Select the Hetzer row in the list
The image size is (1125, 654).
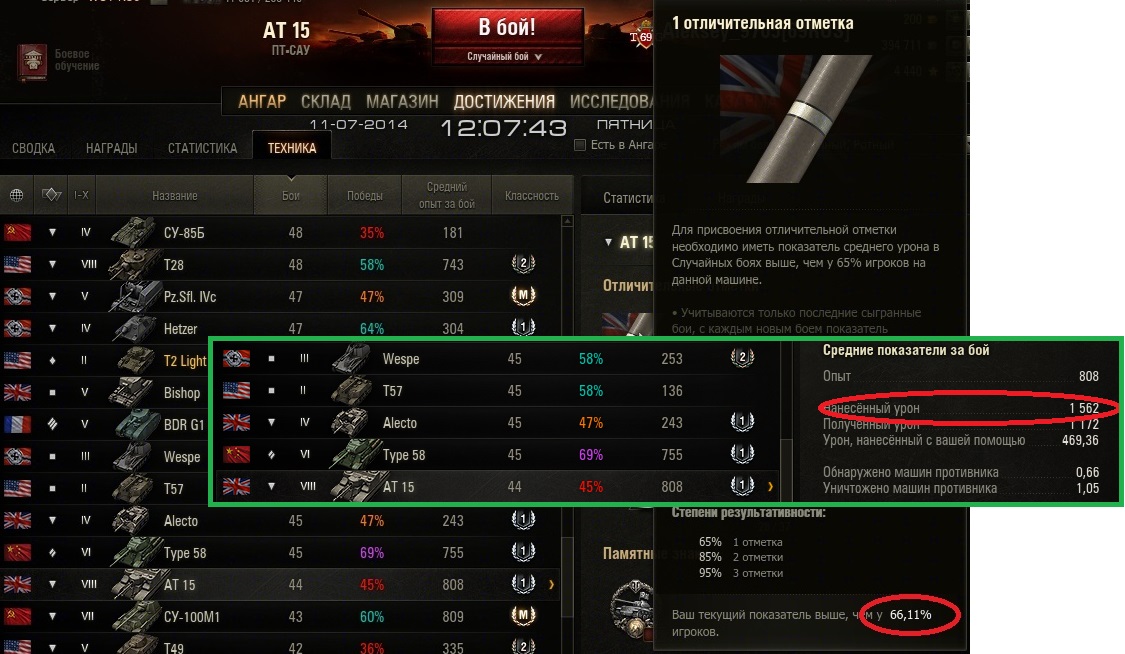pyautogui.click(x=280, y=328)
